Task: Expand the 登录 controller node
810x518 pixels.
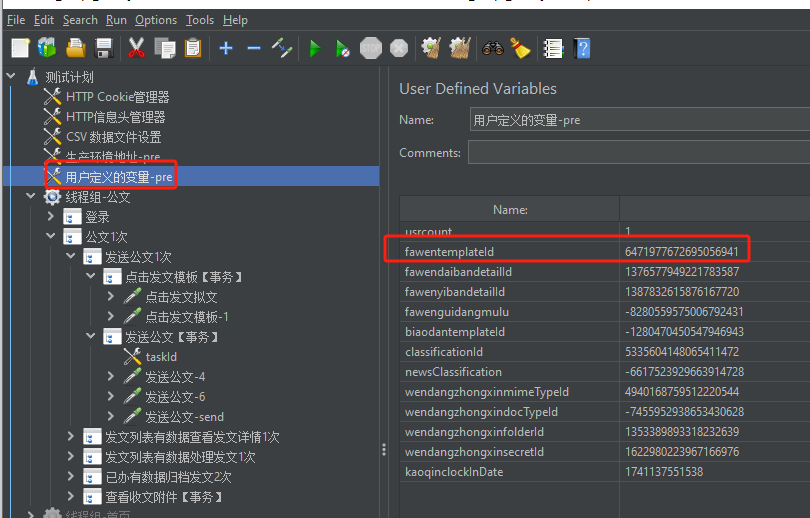Action: (51, 216)
